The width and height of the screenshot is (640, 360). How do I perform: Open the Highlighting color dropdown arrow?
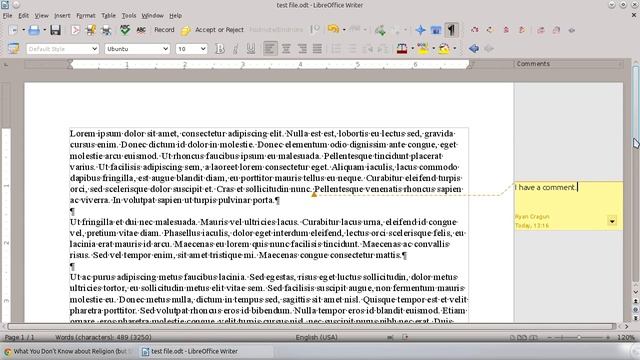pos(433,49)
